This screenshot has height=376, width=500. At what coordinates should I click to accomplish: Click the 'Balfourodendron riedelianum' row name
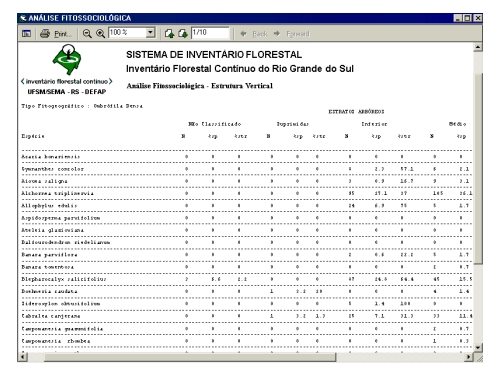[x=66, y=242]
